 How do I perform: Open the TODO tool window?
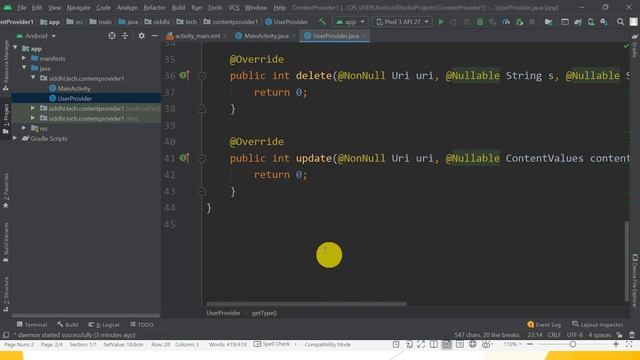pos(142,324)
